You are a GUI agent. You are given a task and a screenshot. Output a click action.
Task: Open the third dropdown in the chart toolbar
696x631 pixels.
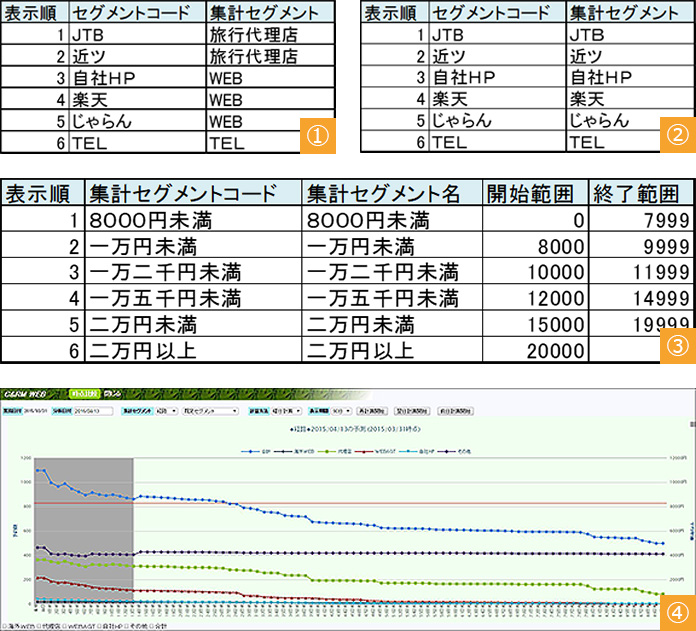pos(286,411)
